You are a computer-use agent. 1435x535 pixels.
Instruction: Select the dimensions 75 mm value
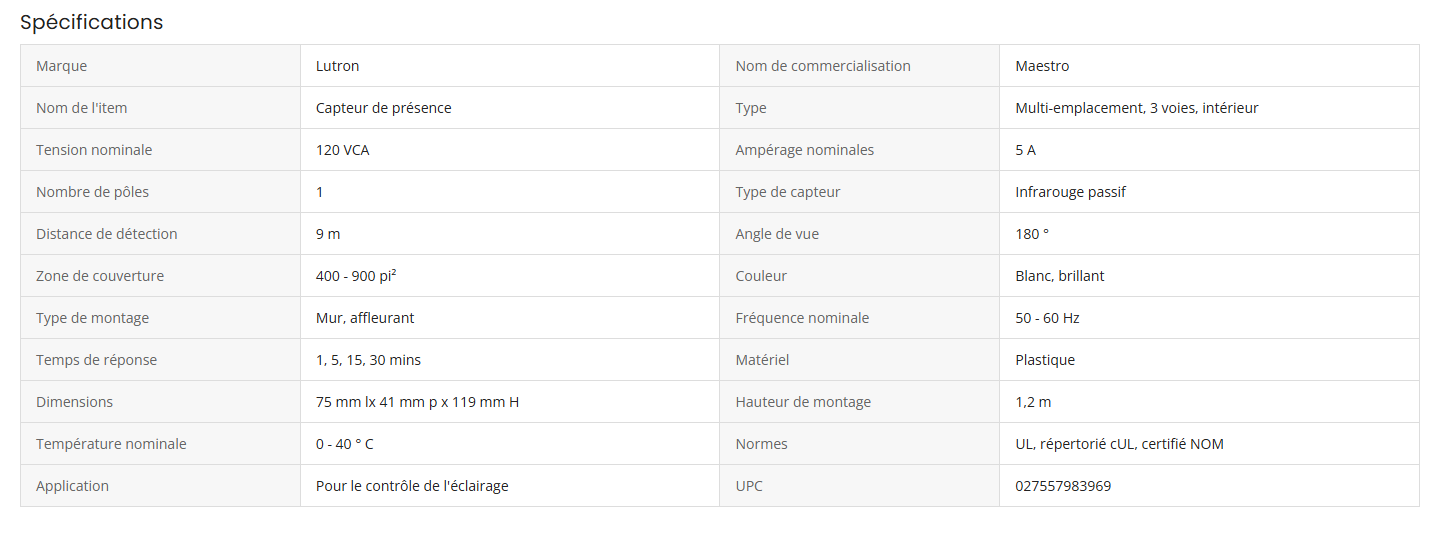(417, 402)
